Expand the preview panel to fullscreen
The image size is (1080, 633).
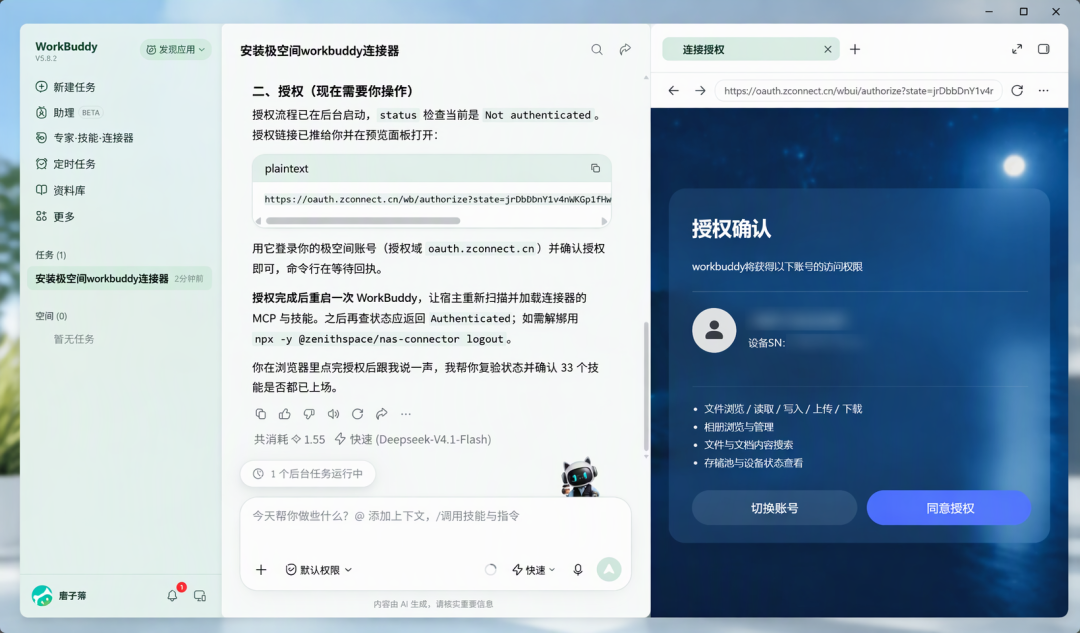pos(1017,49)
